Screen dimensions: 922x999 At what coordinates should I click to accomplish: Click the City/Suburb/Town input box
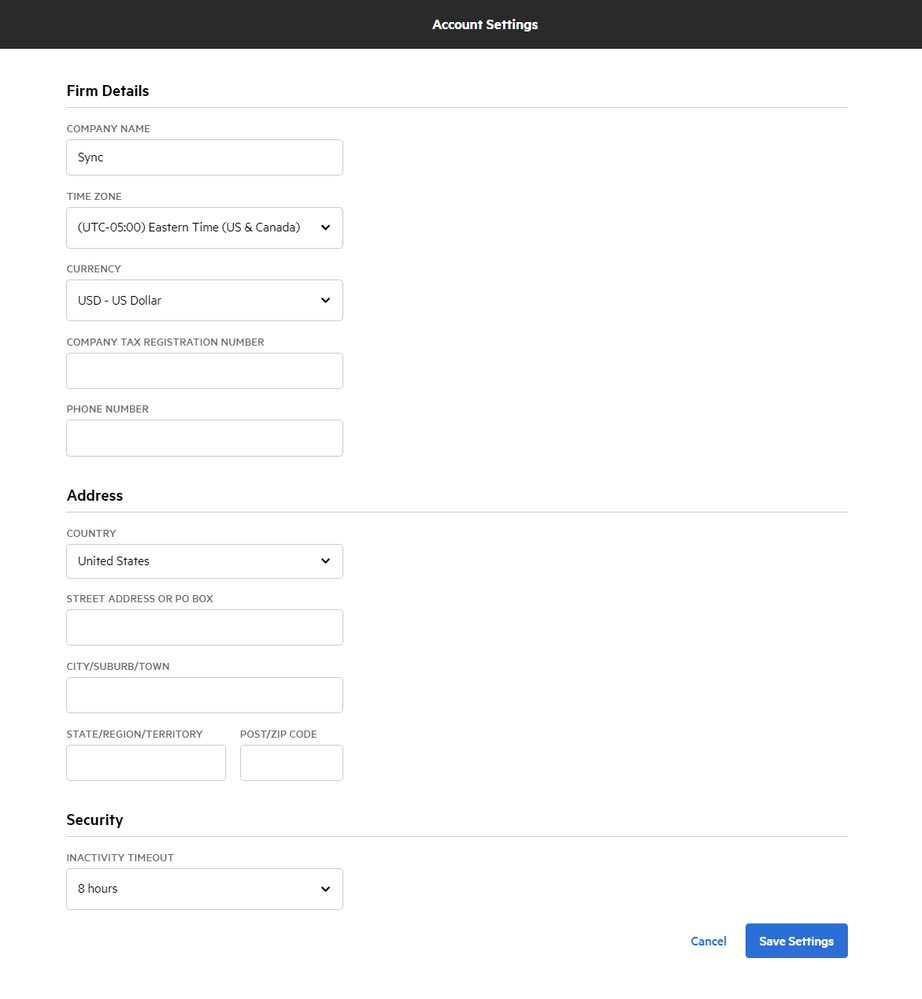click(x=204, y=695)
